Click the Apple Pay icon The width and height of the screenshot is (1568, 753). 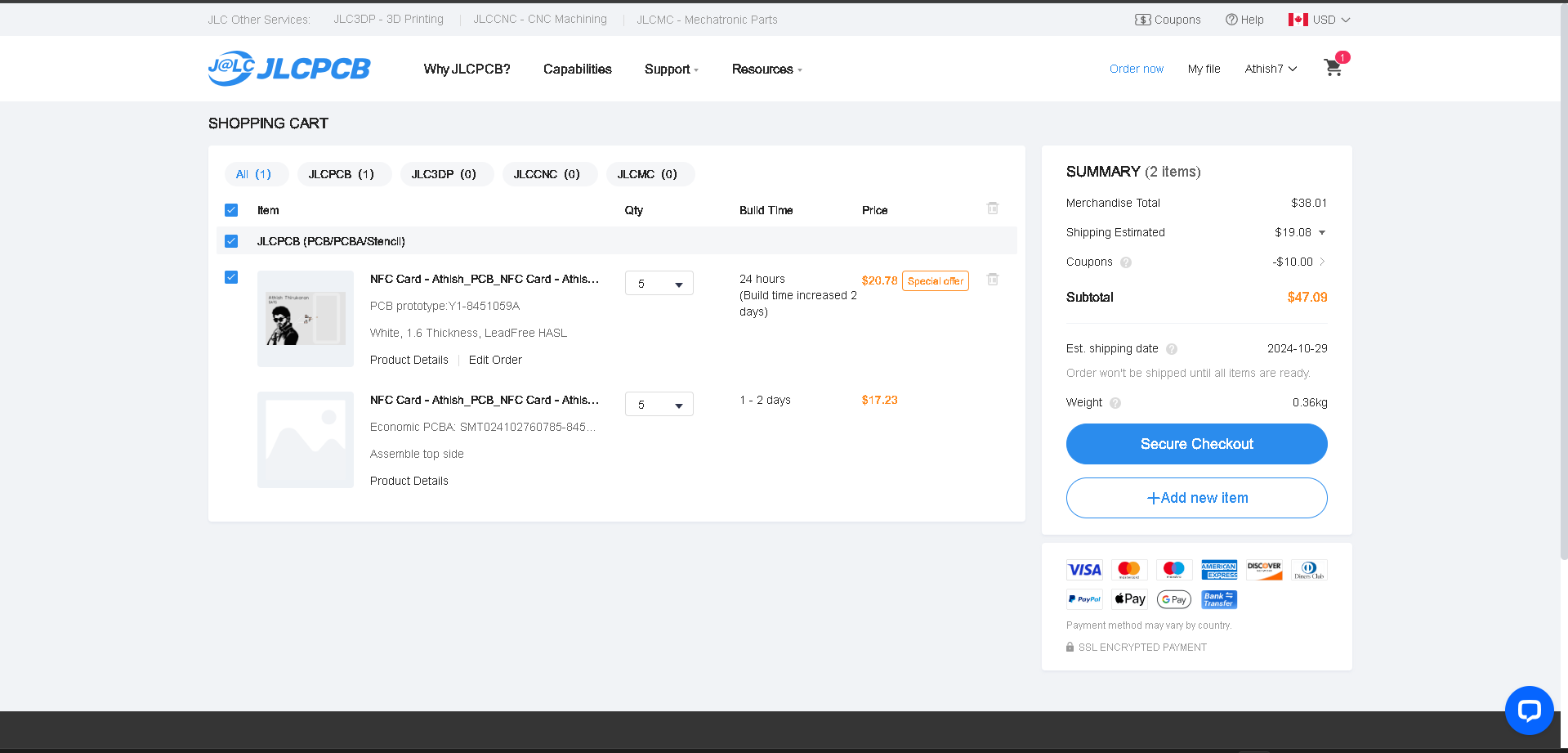coord(1129,599)
